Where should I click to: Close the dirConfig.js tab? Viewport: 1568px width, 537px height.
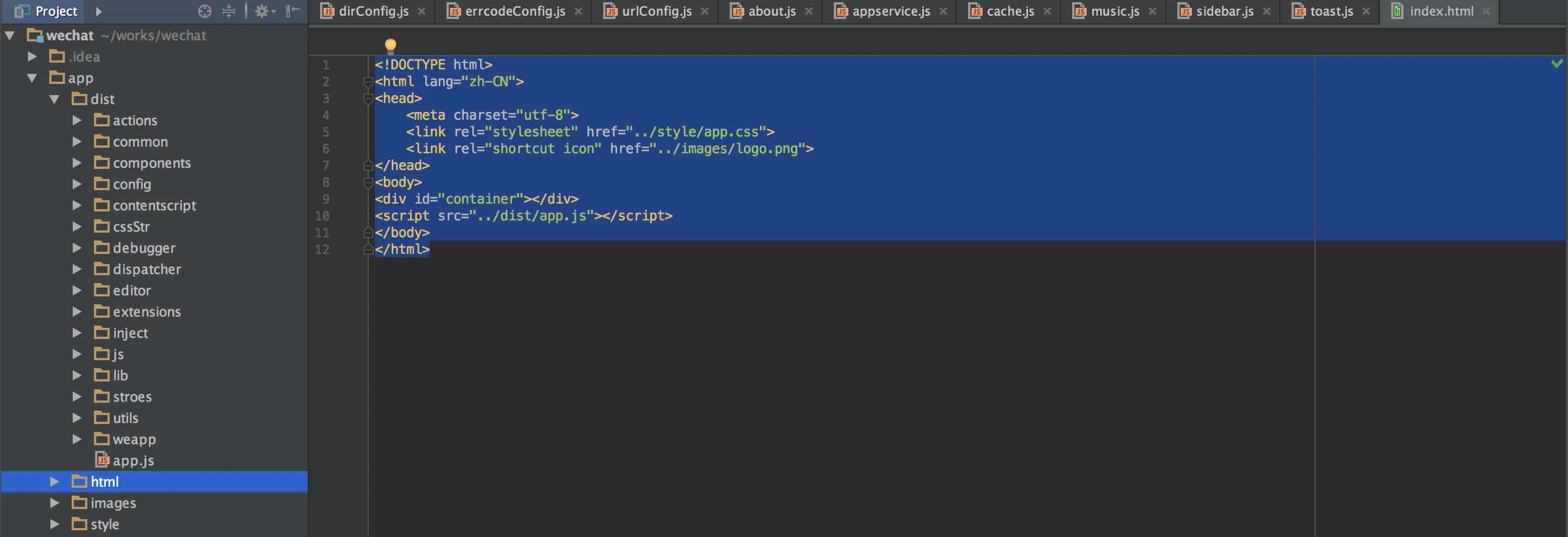click(x=422, y=11)
